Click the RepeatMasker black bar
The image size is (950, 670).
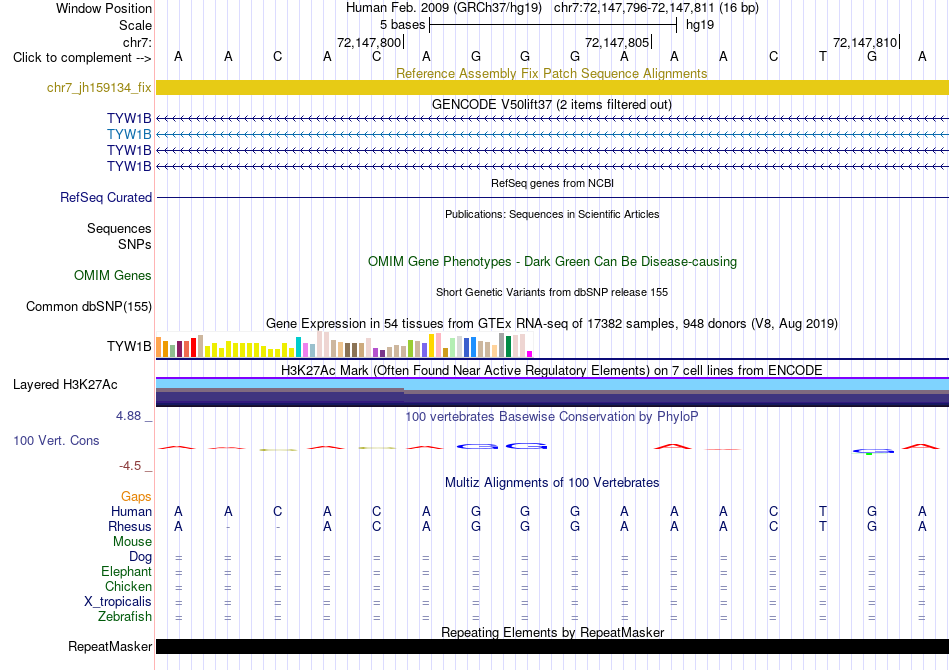(552, 646)
